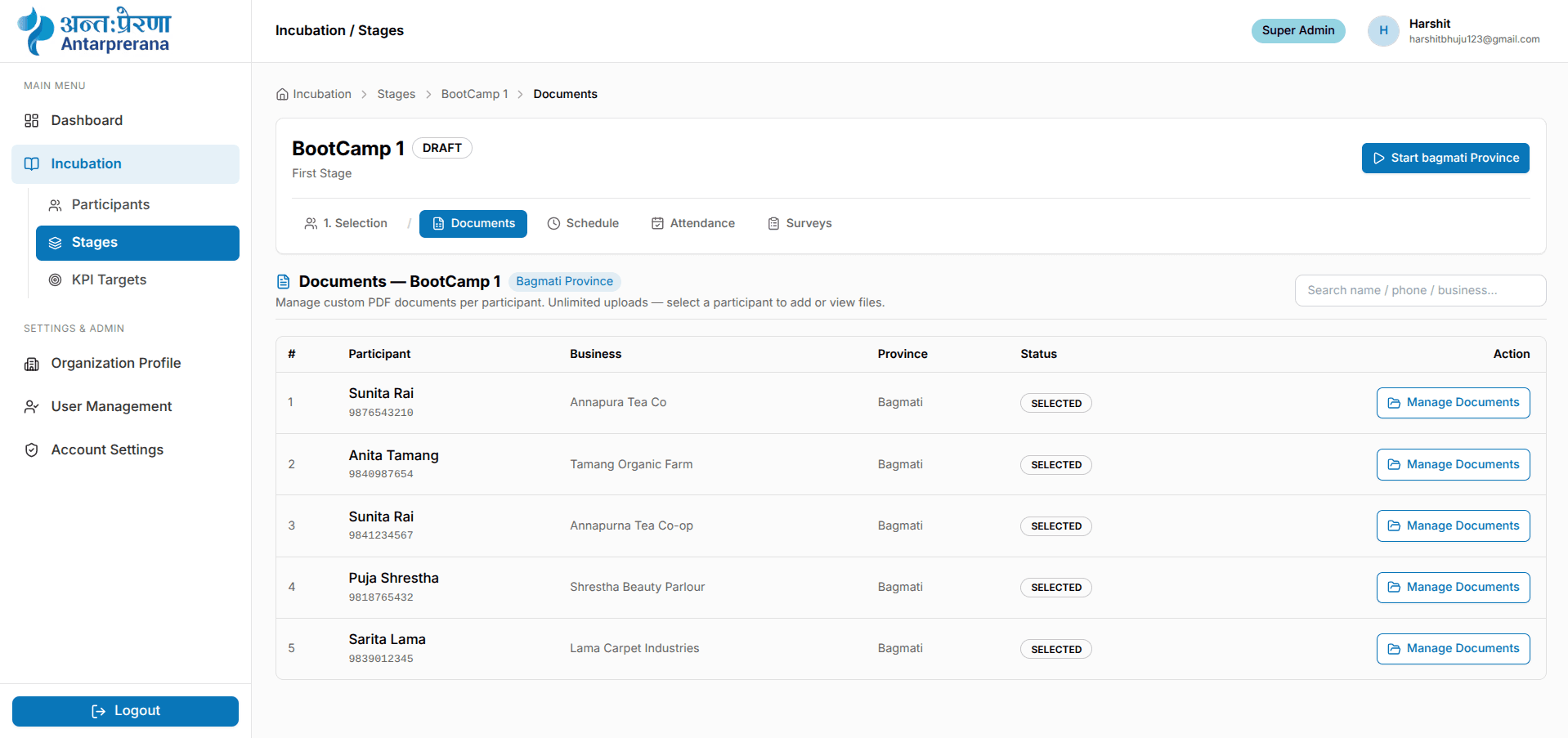1568x738 pixels.
Task: Click the Incubation book icon
Action: [32, 164]
